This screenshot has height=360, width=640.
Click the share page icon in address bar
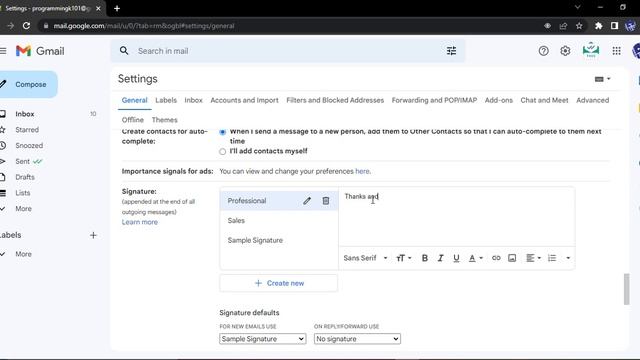point(563,26)
